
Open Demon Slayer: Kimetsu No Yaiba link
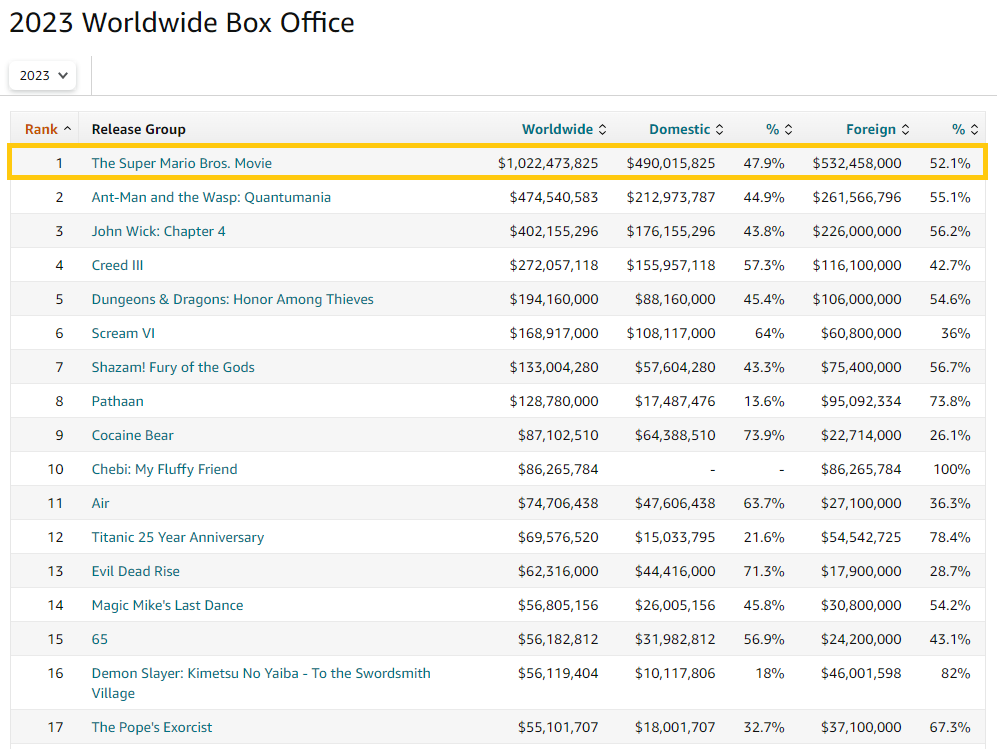pos(261,683)
